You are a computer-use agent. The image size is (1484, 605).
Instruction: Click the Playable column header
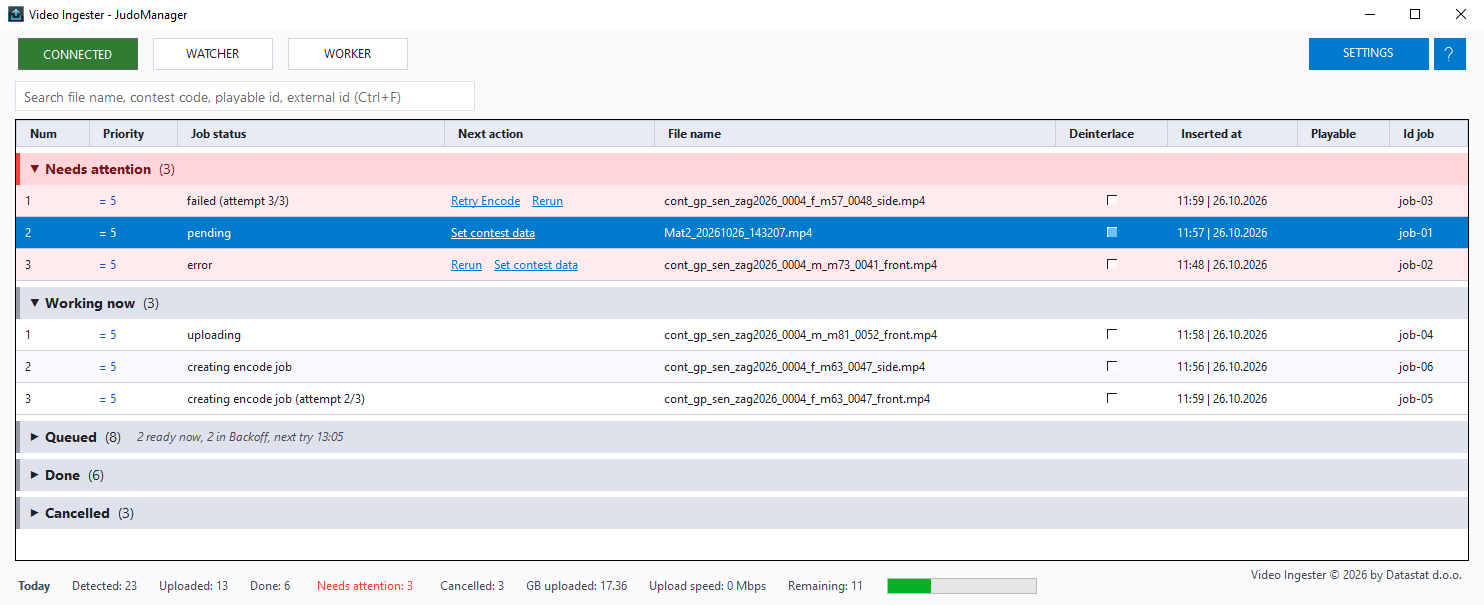click(1343, 134)
